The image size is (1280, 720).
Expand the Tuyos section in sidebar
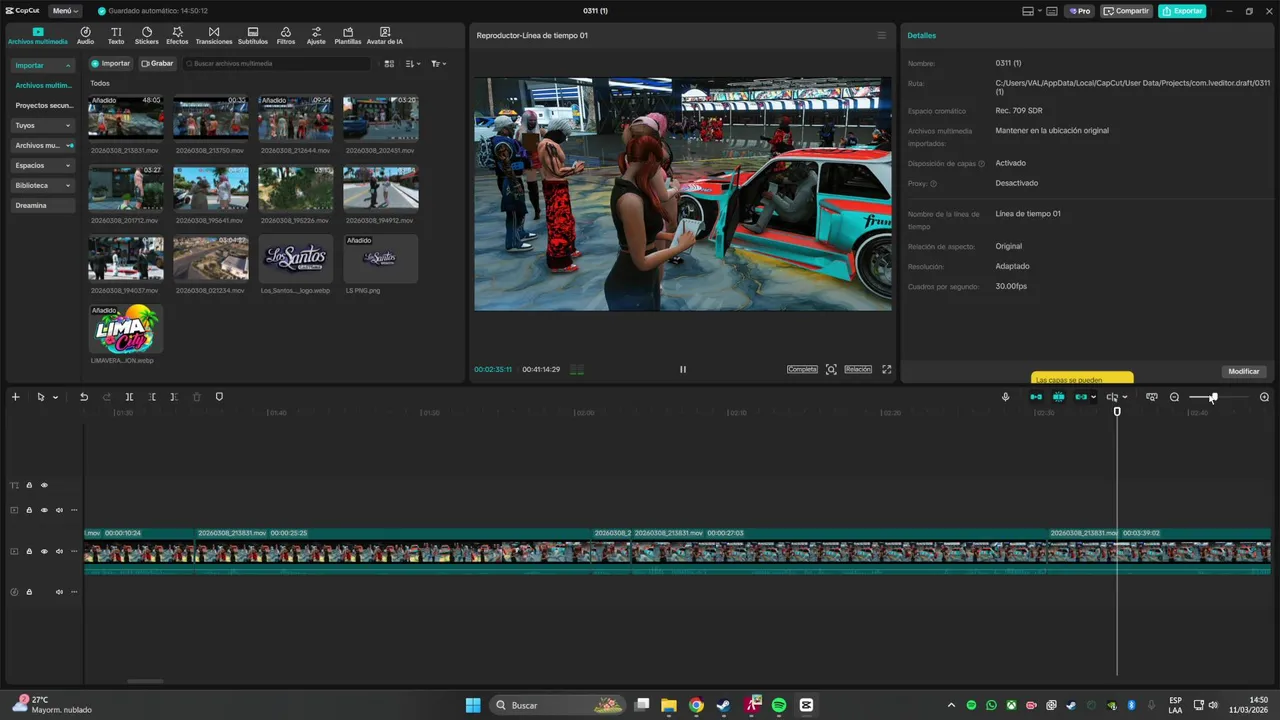tap(42, 125)
